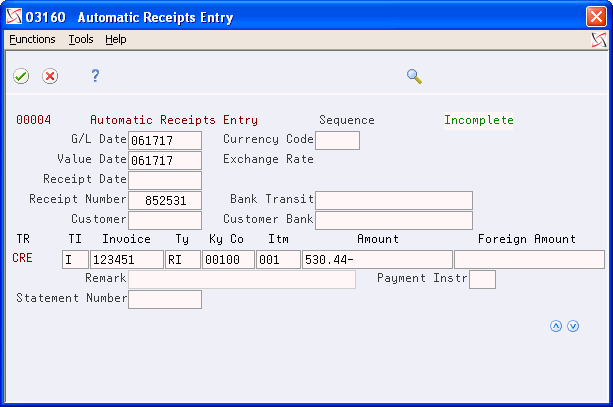Click the 00004 batch number text
This screenshot has height=407, width=613.
(x=34, y=120)
